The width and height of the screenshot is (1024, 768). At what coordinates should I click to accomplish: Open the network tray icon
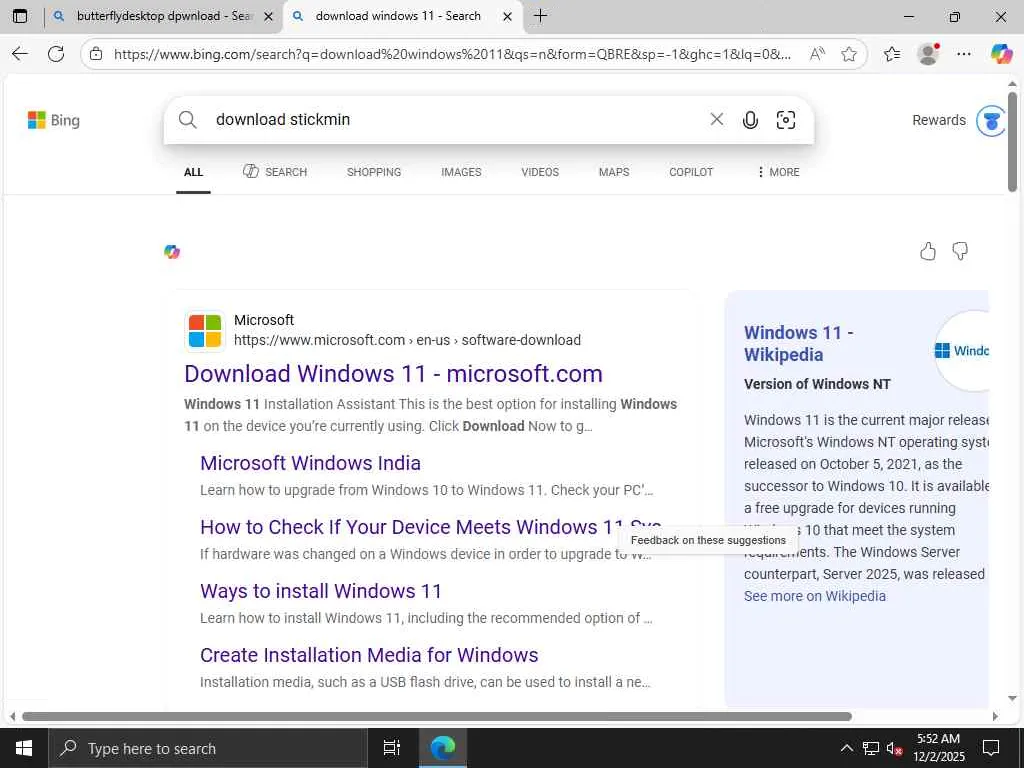tap(871, 748)
